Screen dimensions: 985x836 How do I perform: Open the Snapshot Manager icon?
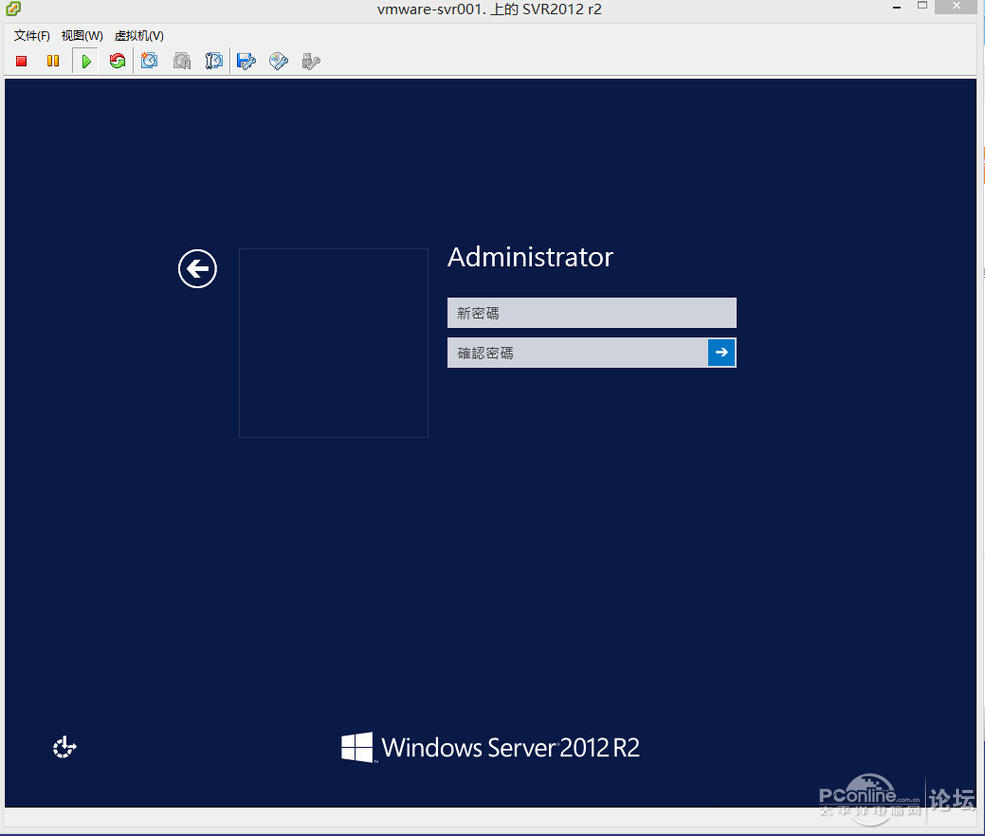(x=214, y=61)
